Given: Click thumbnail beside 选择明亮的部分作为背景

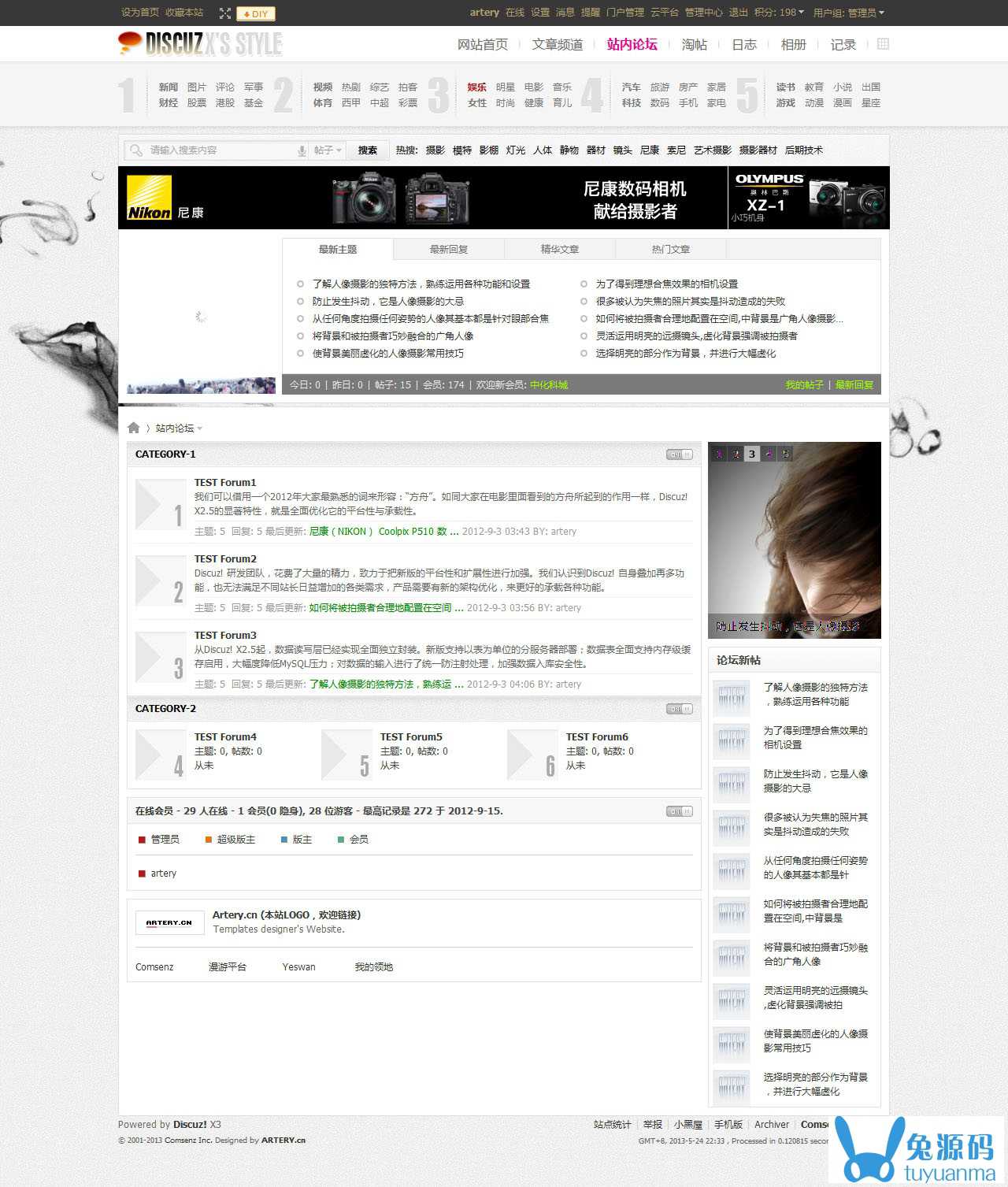Looking at the screenshot, I should point(732,1088).
